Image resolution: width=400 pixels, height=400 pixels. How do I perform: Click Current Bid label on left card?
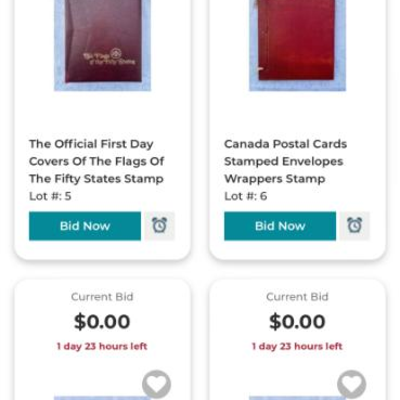click(x=102, y=297)
